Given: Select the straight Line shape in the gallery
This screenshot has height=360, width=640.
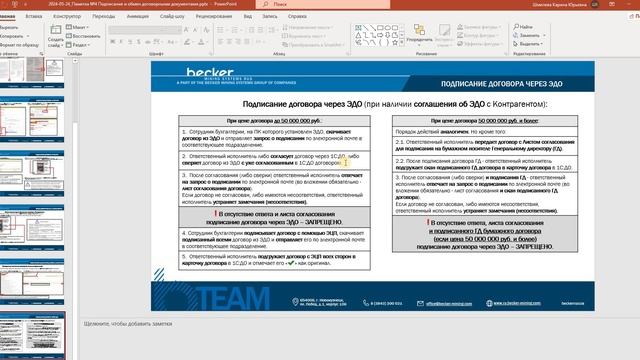Looking at the screenshot, I should [366, 28].
